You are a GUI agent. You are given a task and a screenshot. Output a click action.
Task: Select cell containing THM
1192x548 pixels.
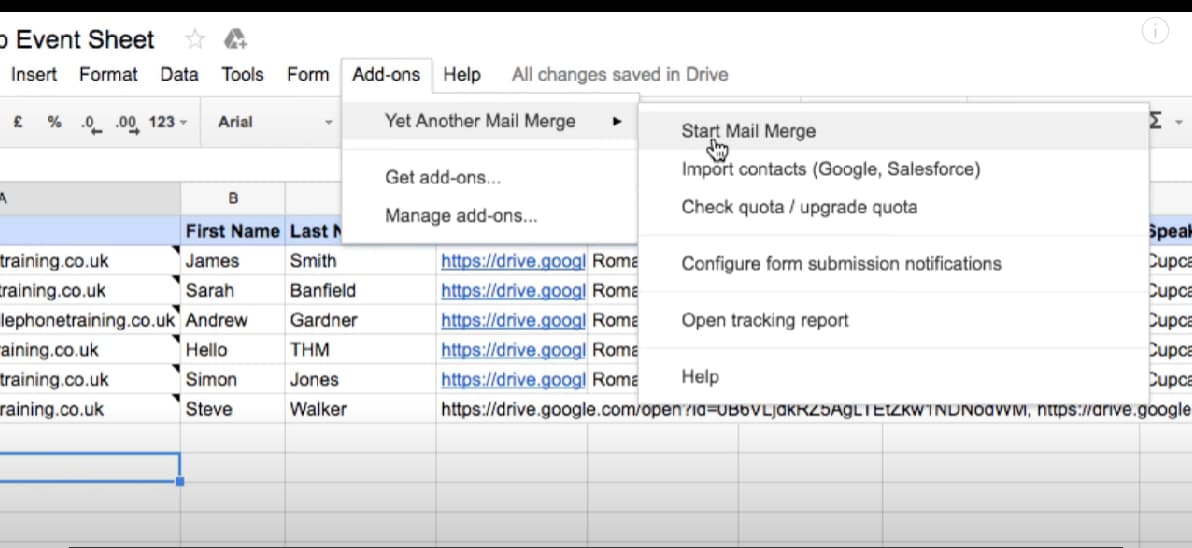(360, 350)
